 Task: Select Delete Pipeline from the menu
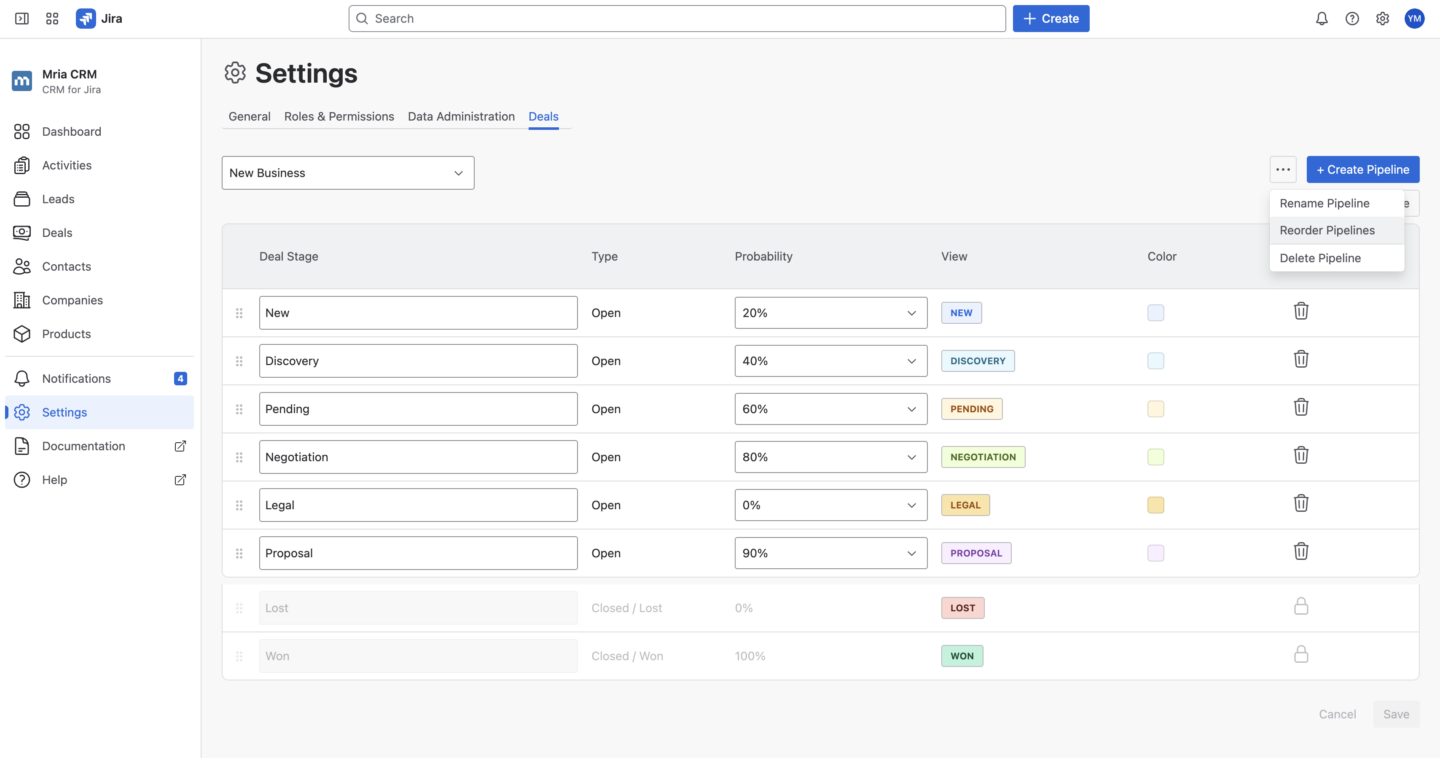(x=1319, y=257)
